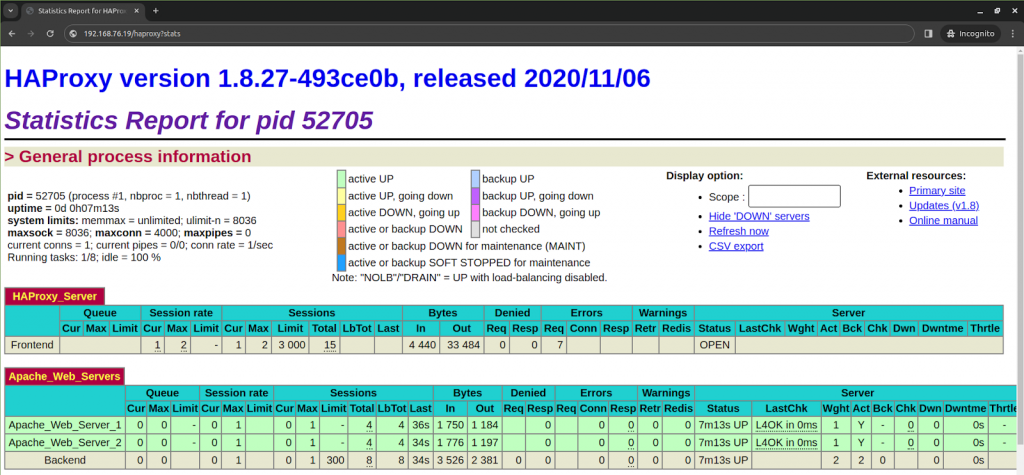Click the HAProxy version heading
The height and width of the screenshot is (475, 1024).
tap(328, 78)
